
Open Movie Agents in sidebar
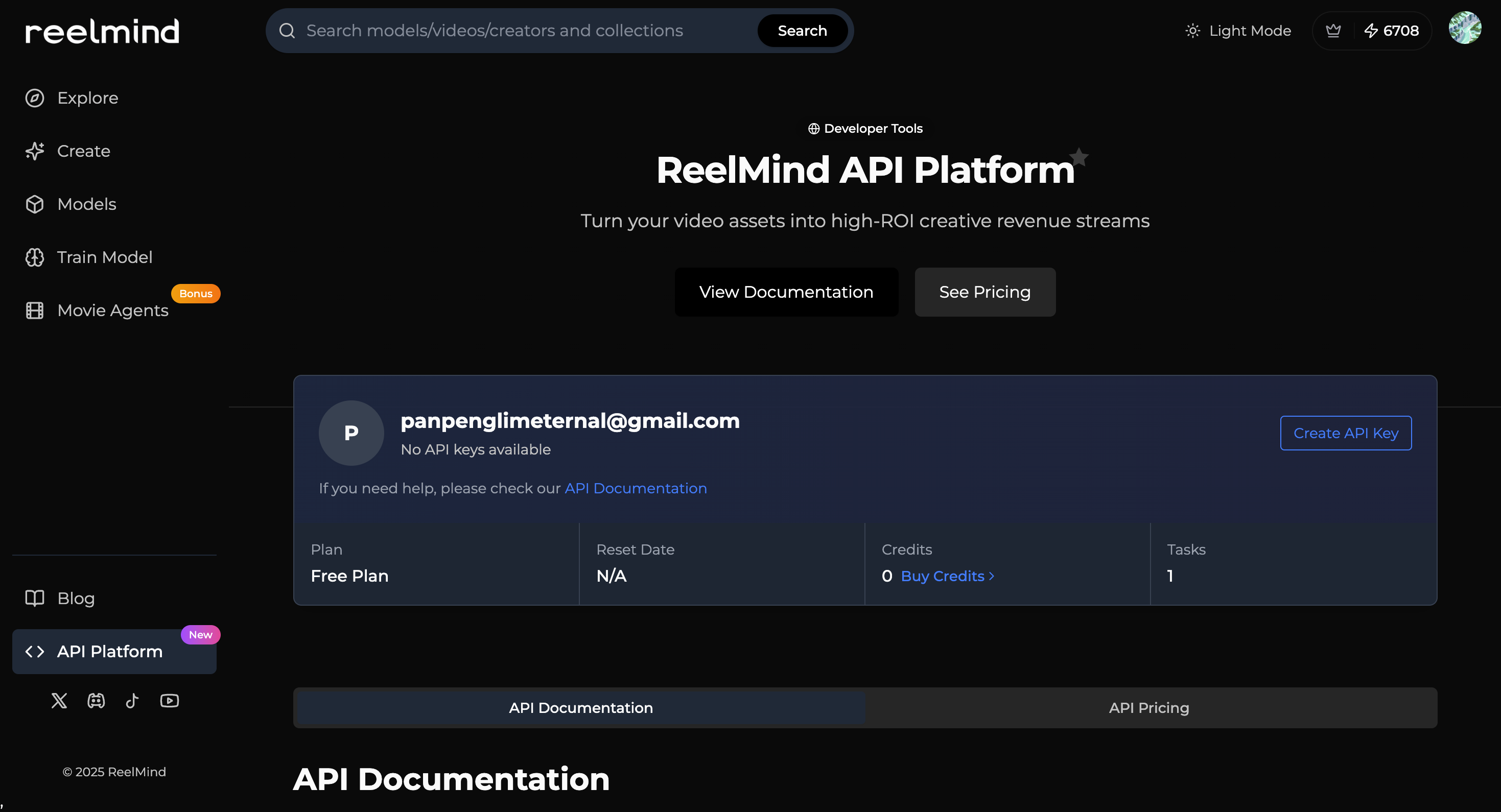[112, 311]
